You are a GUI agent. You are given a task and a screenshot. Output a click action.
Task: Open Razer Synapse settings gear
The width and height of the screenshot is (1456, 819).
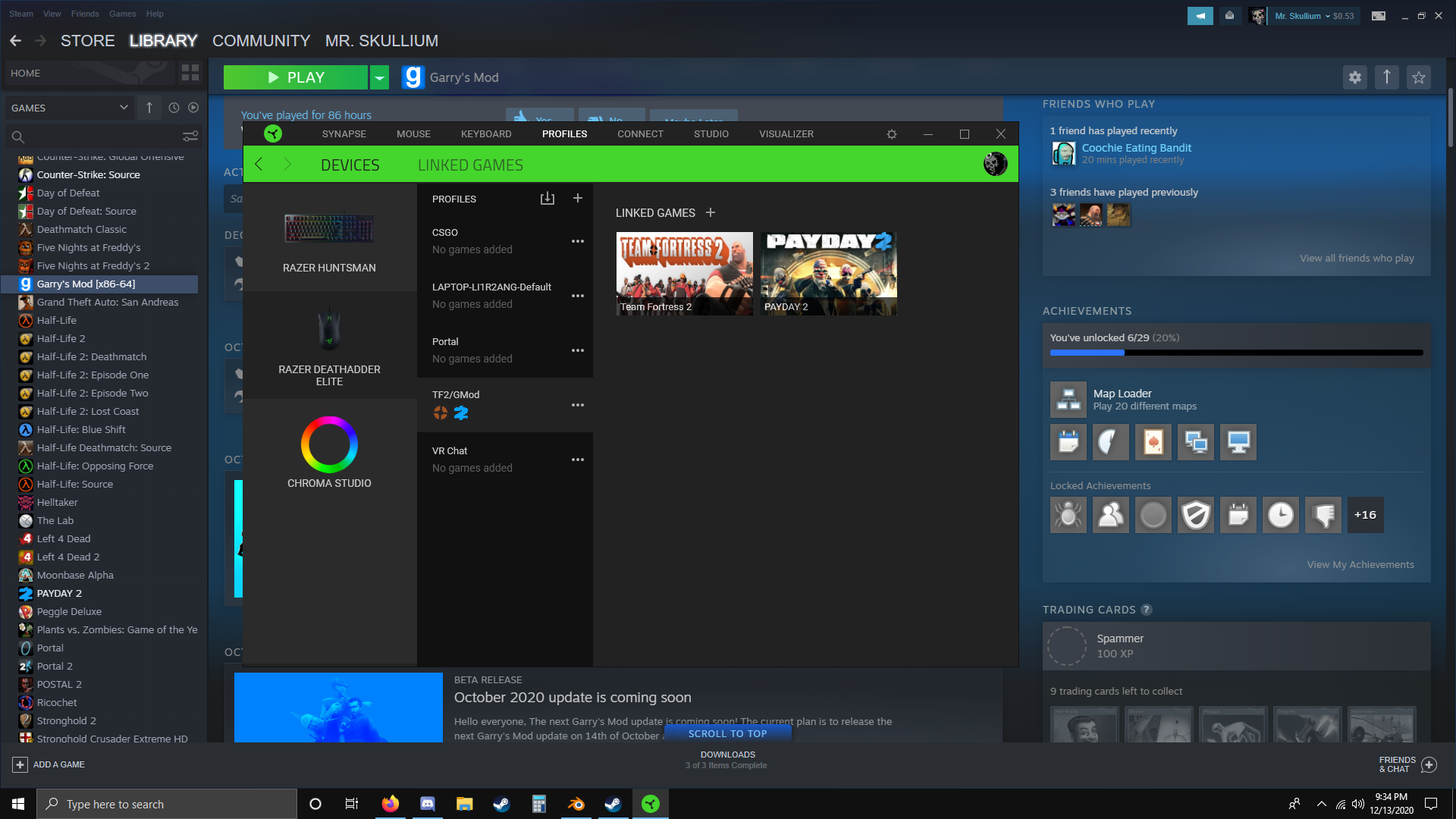892,134
